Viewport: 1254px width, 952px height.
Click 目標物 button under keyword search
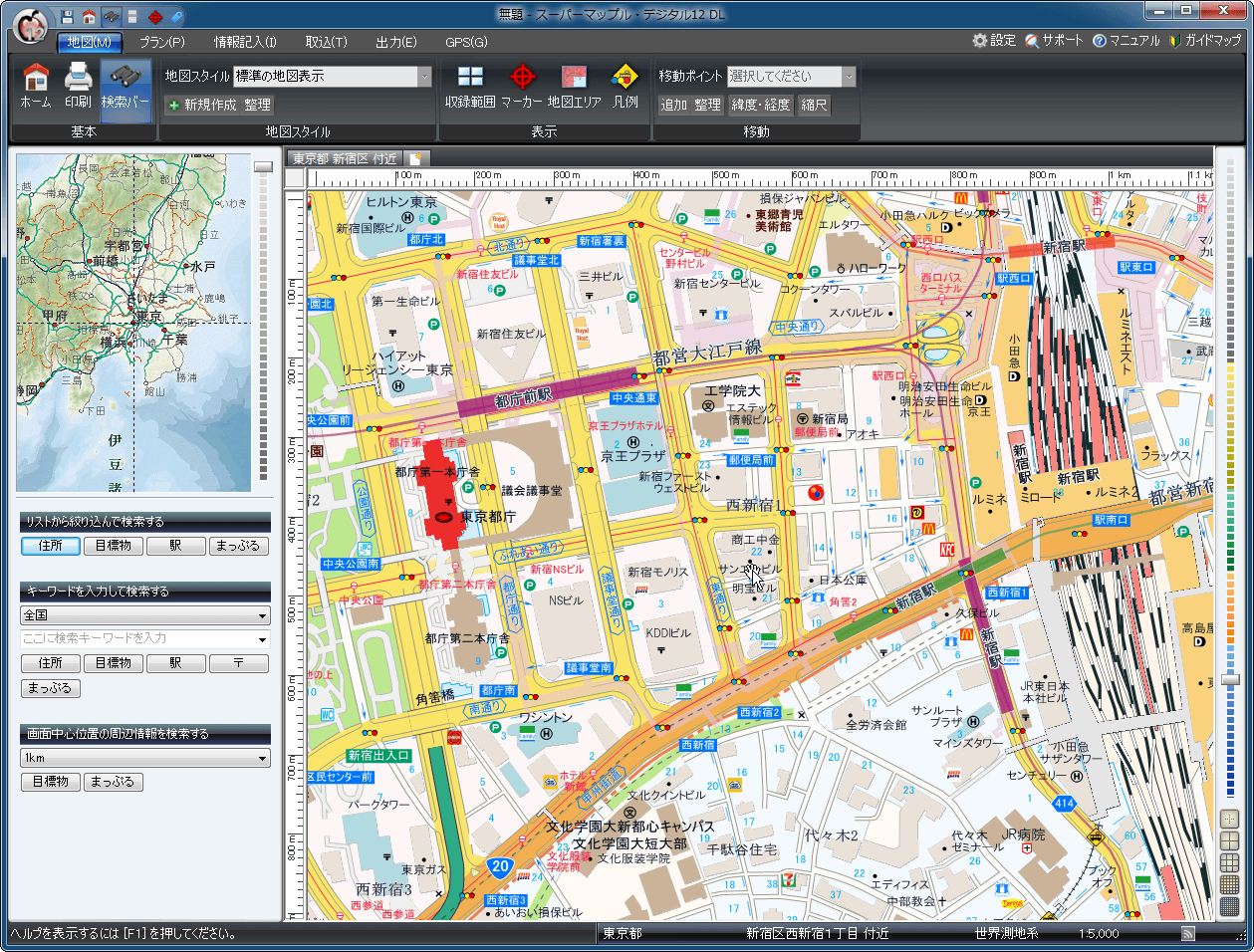point(114,663)
